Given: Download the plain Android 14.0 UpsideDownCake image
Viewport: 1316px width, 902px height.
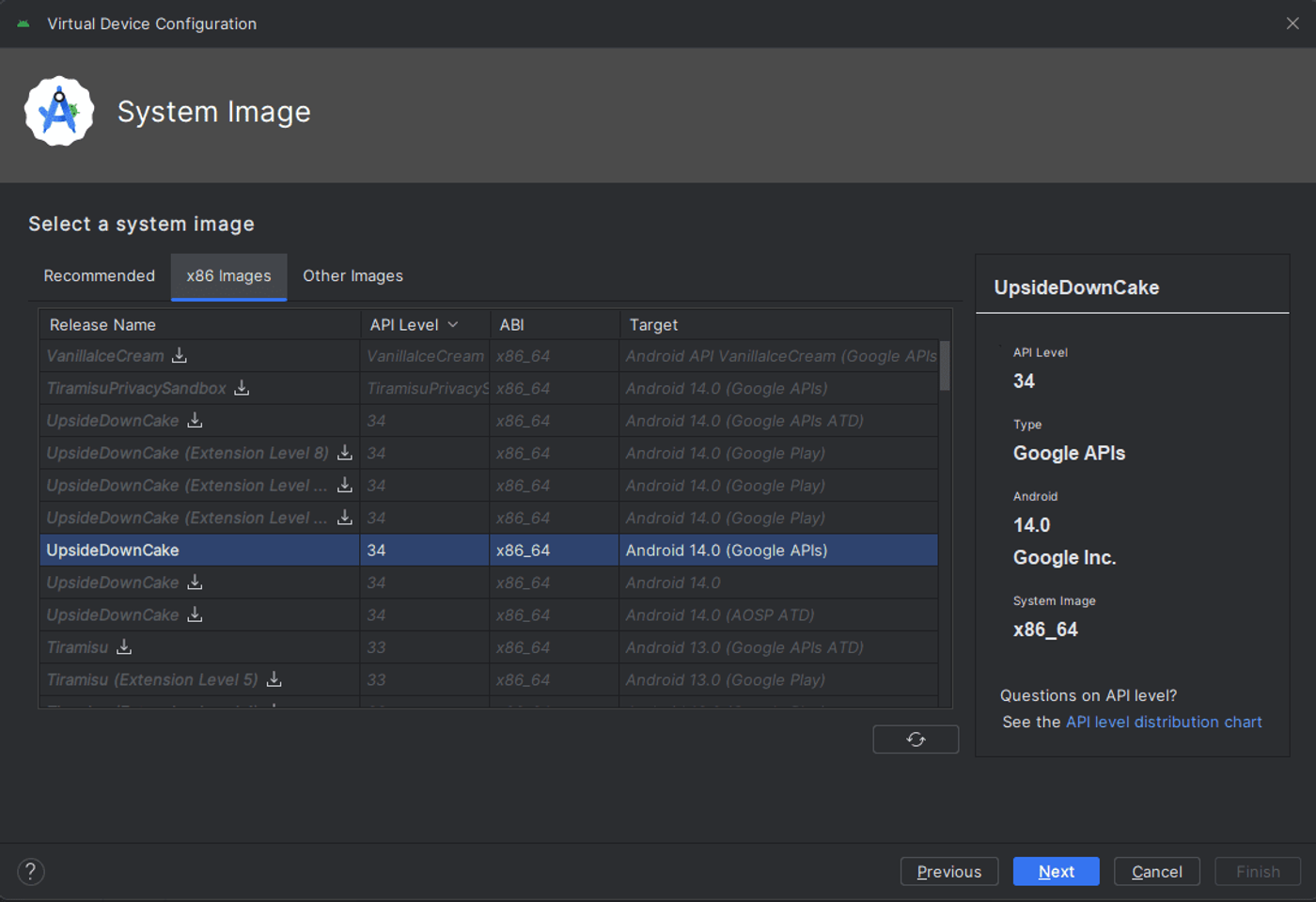Looking at the screenshot, I should [x=195, y=582].
